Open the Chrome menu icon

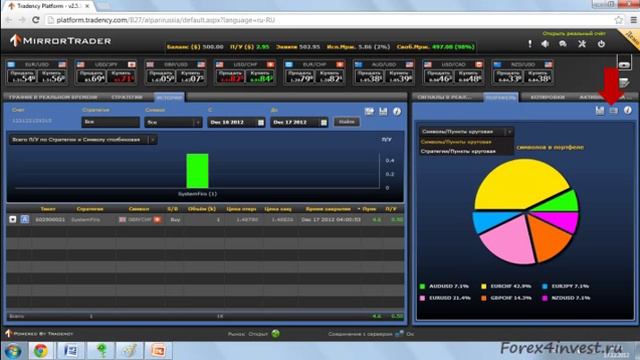pyautogui.click(x=633, y=20)
